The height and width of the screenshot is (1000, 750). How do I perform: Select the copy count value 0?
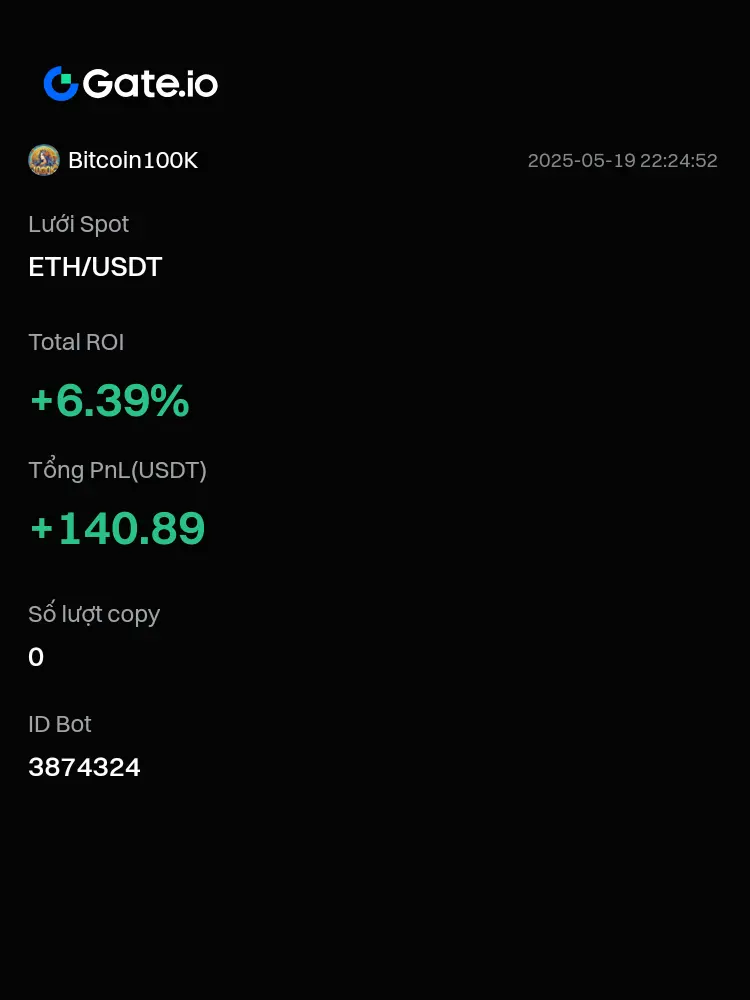click(36, 657)
